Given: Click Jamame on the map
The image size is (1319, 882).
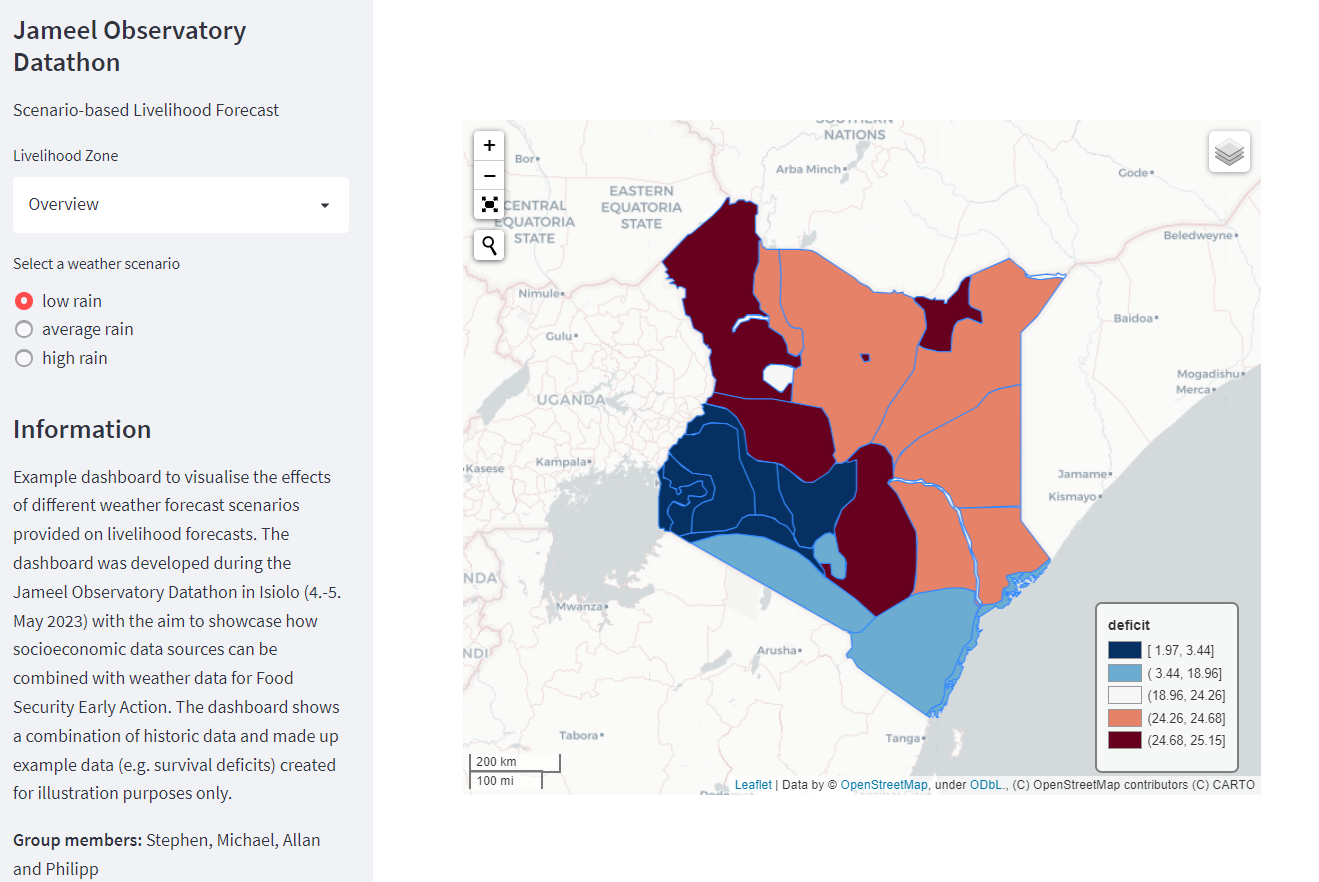Looking at the screenshot, I should coord(1082,474).
